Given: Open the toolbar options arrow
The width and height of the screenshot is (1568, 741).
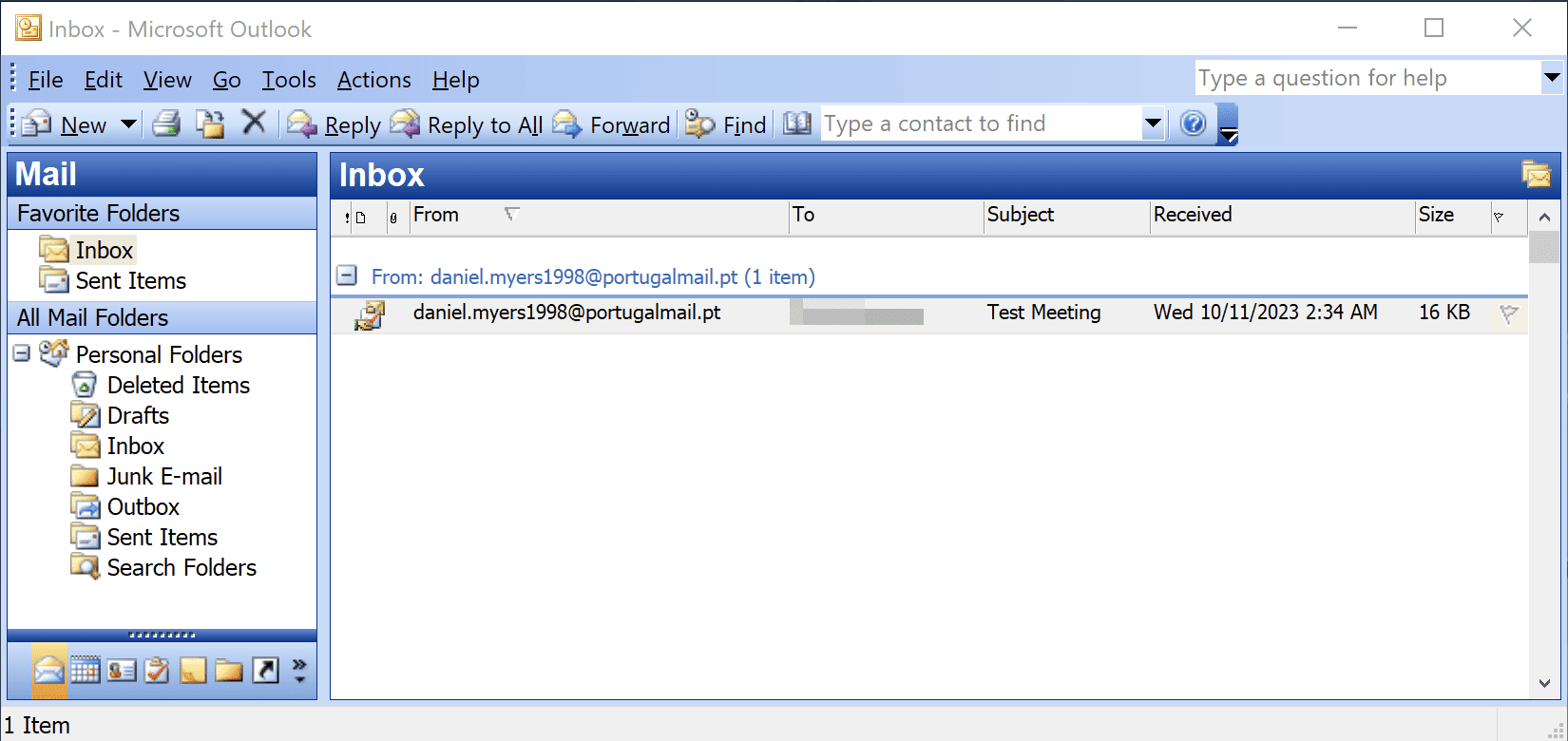Looking at the screenshot, I should pyautogui.click(x=1228, y=124).
